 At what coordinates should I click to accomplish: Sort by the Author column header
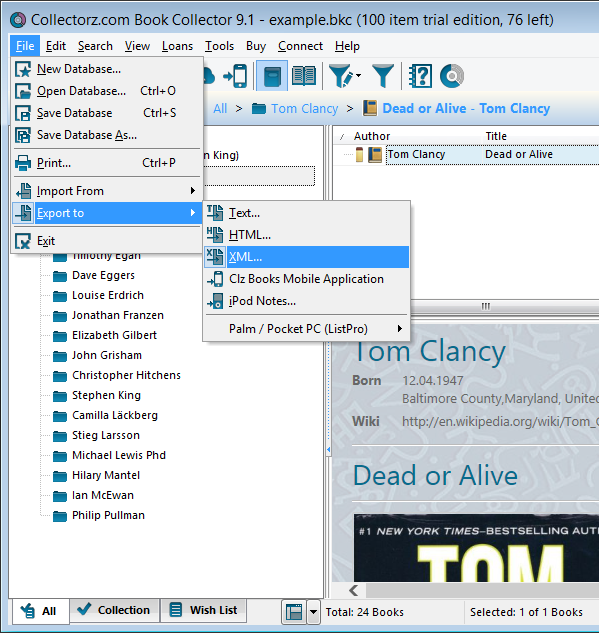(x=372, y=136)
